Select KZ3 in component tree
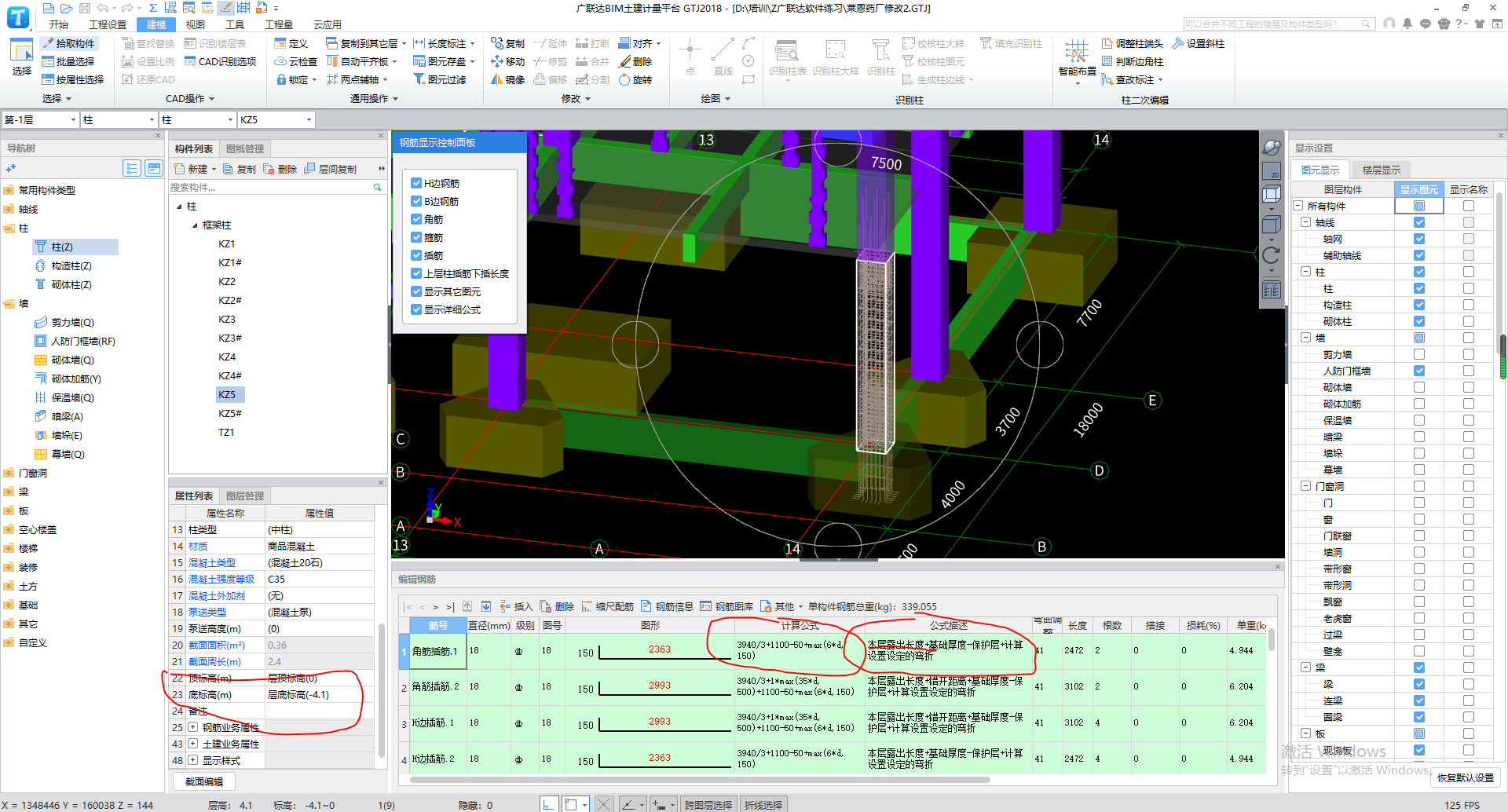This screenshot has height=812, width=1508. click(x=227, y=320)
